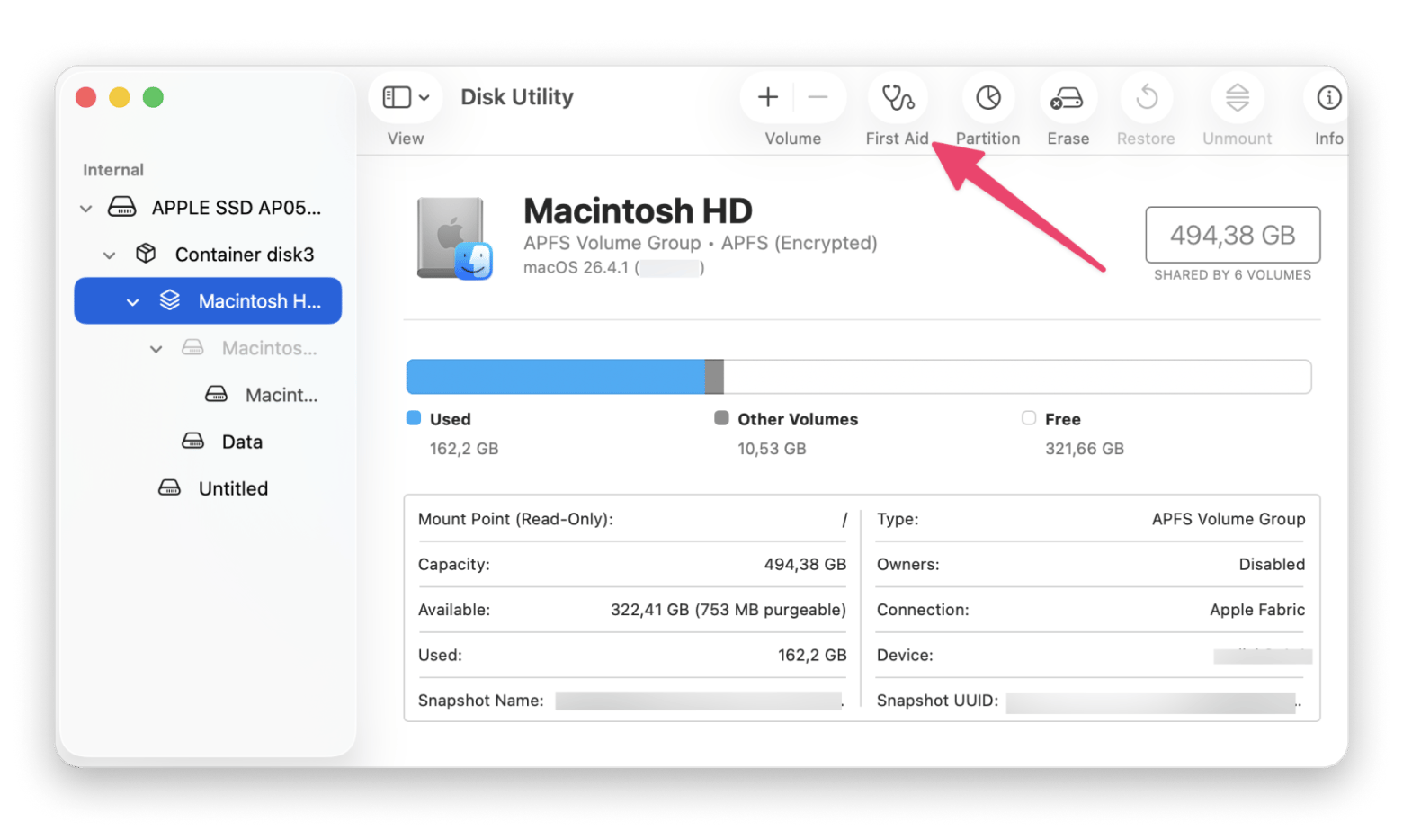Click the Mount Point (Read-Only) row
Viewport: 1403px width, 840px height.
[x=632, y=519]
